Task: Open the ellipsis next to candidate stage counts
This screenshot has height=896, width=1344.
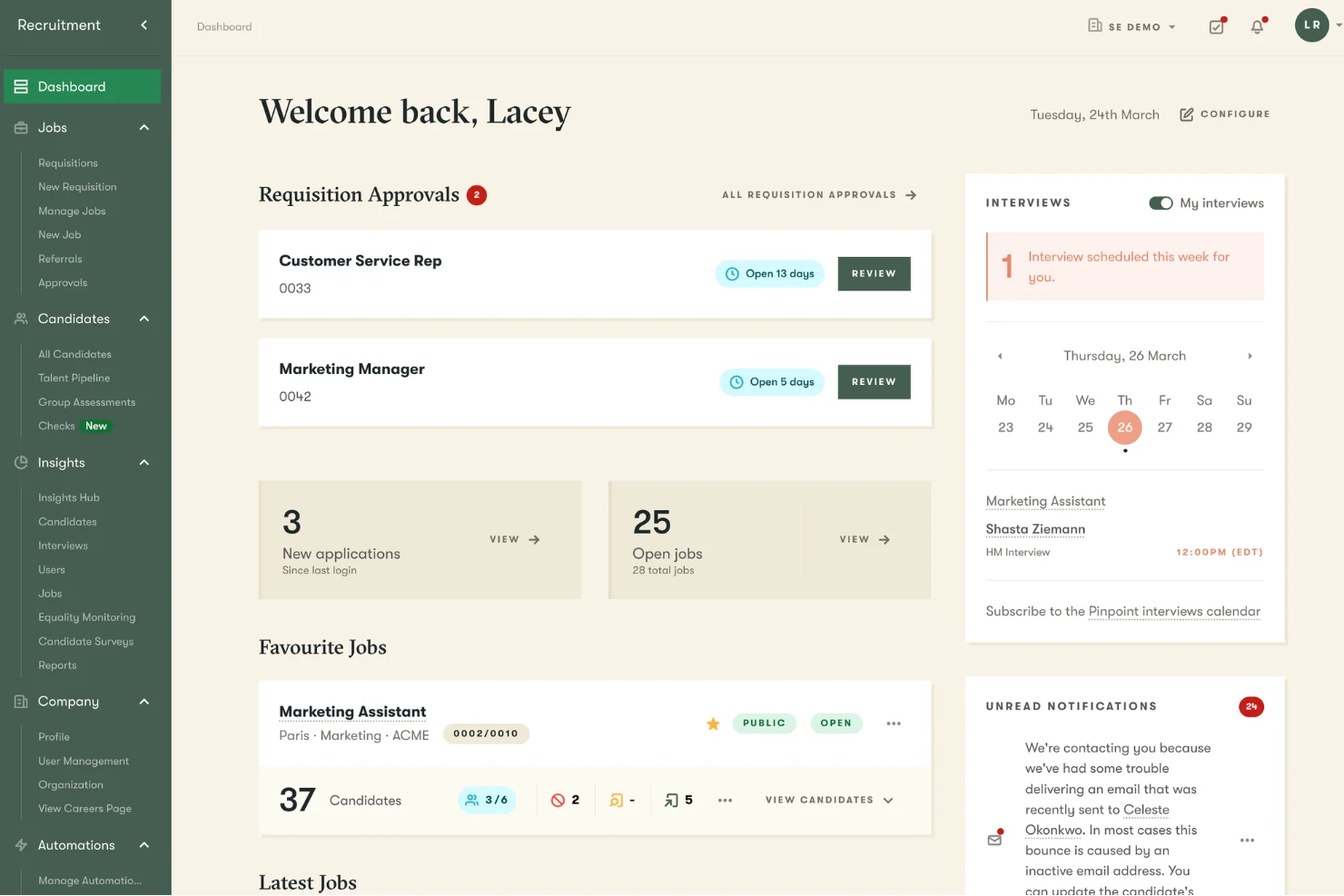Action: (725, 800)
